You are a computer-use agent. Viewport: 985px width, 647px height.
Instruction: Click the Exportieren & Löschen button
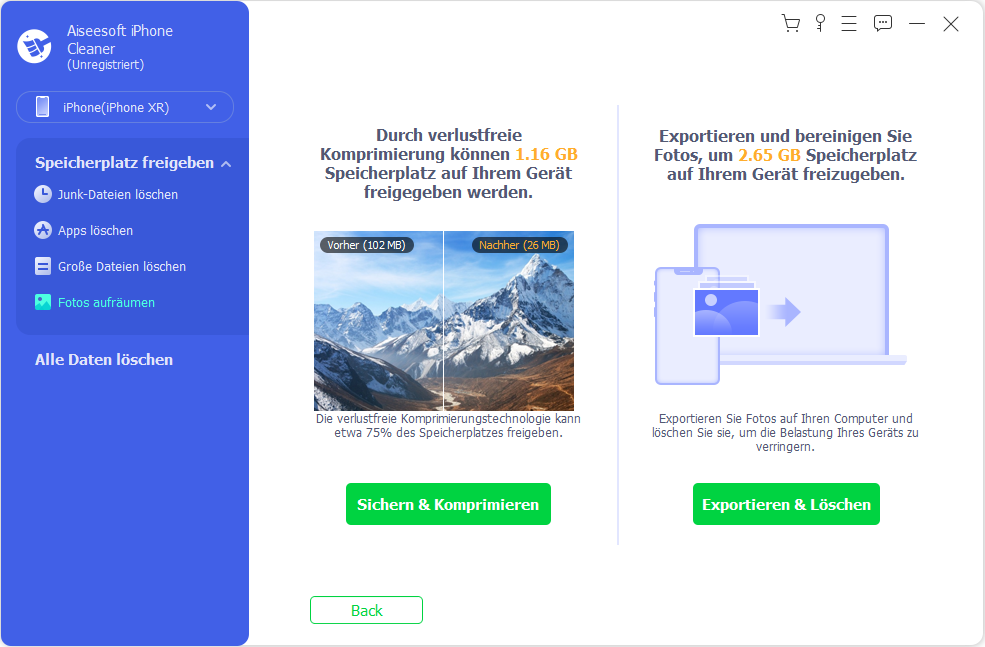[x=786, y=504]
